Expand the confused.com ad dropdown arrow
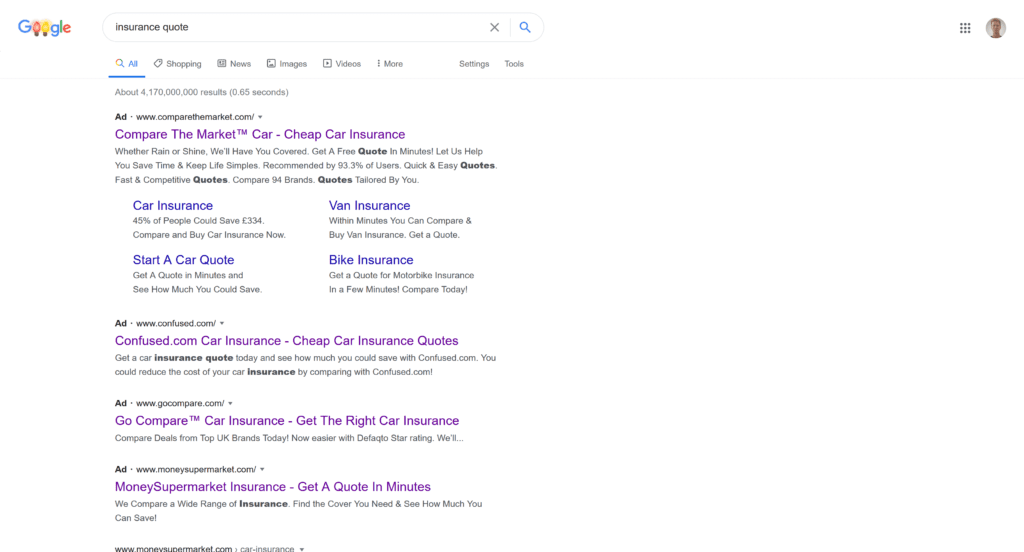The width and height of the screenshot is (1024, 552). click(x=222, y=323)
